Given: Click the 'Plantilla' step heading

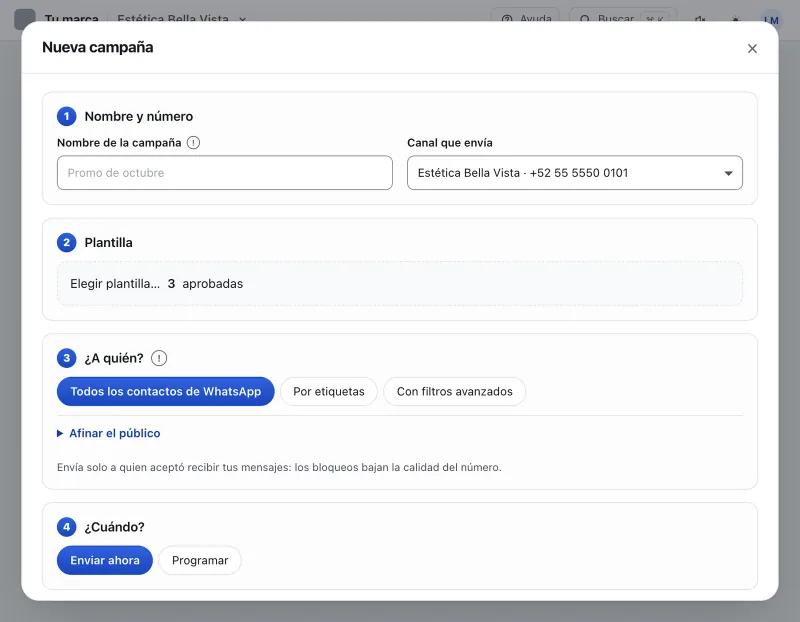Looking at the screenshot, I should tap(109, 242).
